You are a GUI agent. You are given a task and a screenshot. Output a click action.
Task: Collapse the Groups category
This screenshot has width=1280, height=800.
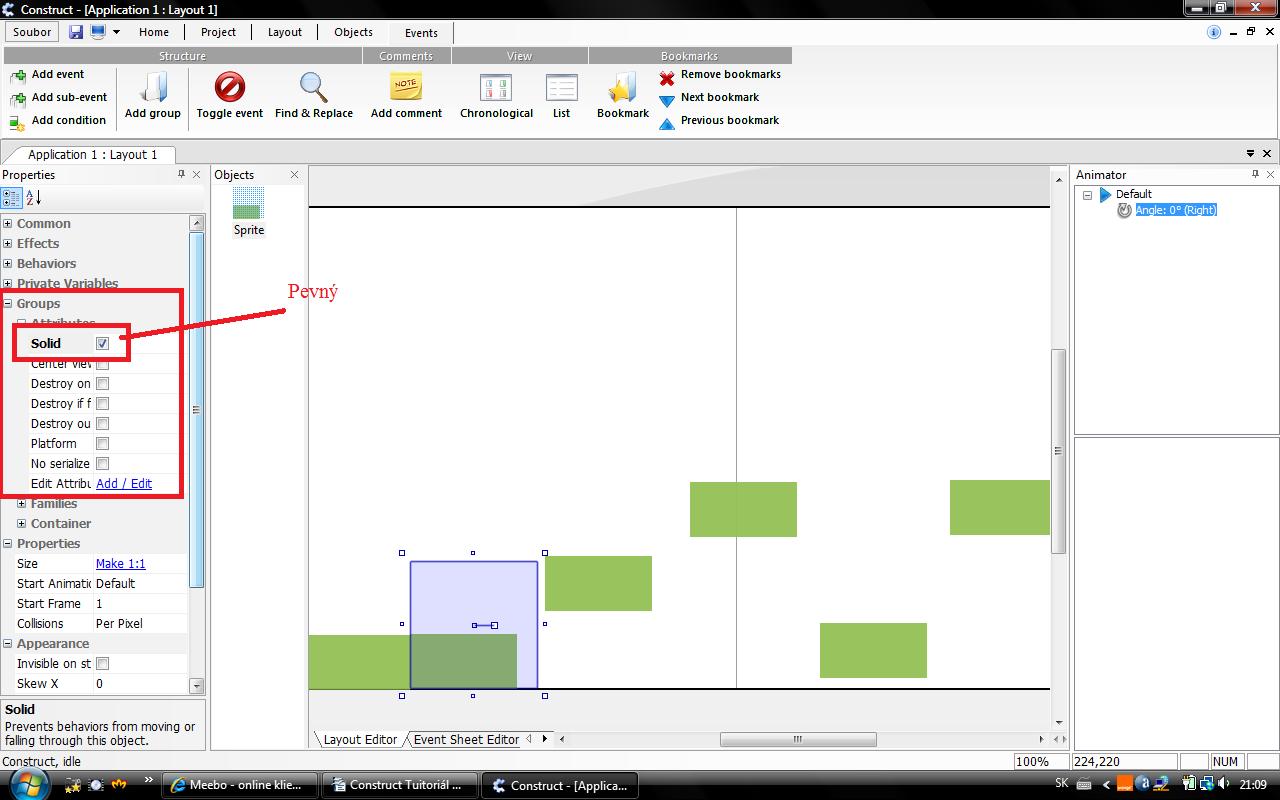(8, 303)
